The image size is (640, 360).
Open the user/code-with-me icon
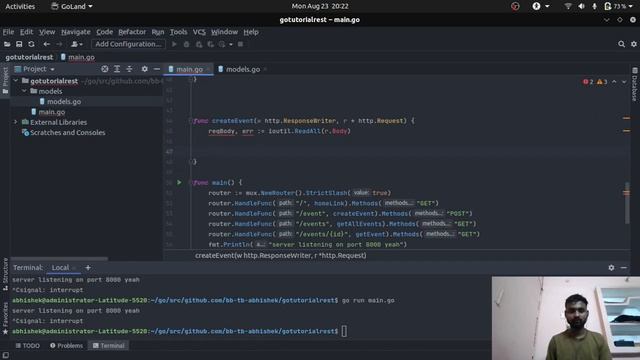tap(76, 44)
